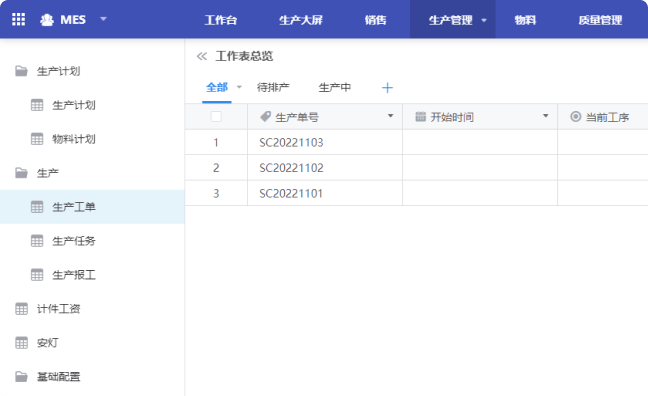648x396 pixels.
Task: Open the 生产计划 worksheet under folder
Action: point(74,105)
